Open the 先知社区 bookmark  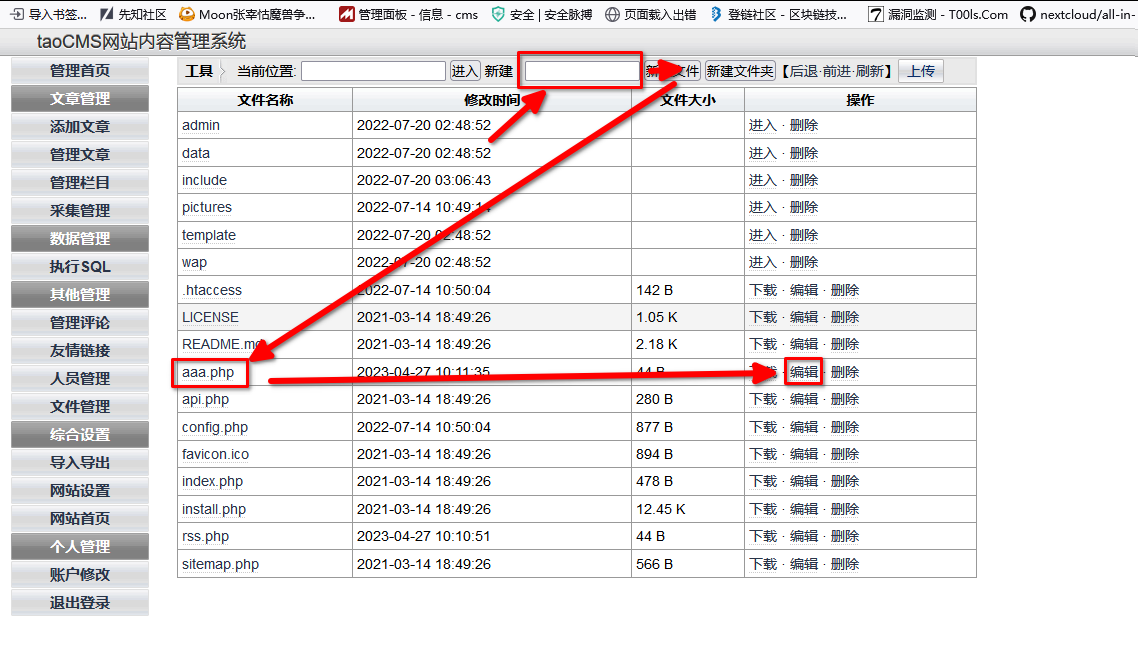[133, 14]
